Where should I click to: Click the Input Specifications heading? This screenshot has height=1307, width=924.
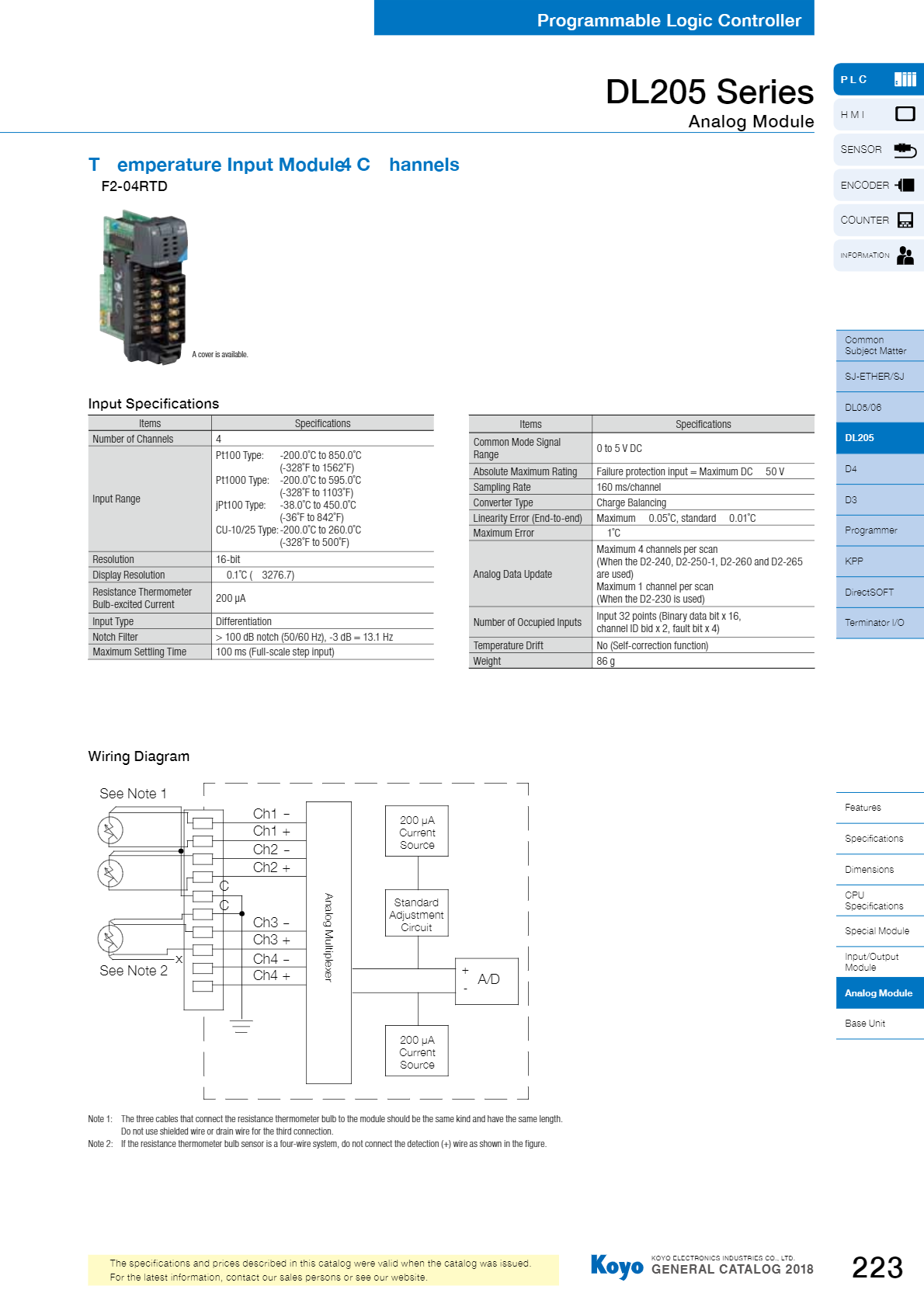point(154,404)
